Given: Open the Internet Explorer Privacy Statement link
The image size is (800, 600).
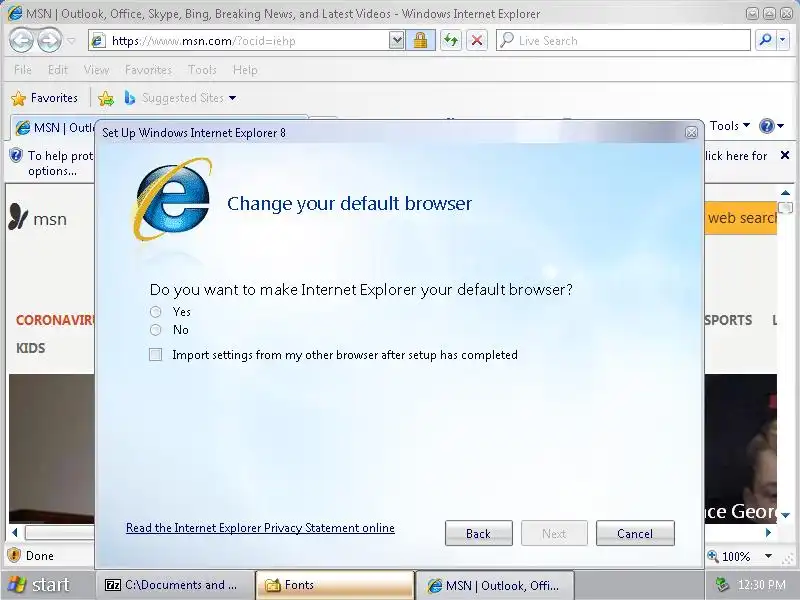Looking at the screenshot, I should 260,528.
